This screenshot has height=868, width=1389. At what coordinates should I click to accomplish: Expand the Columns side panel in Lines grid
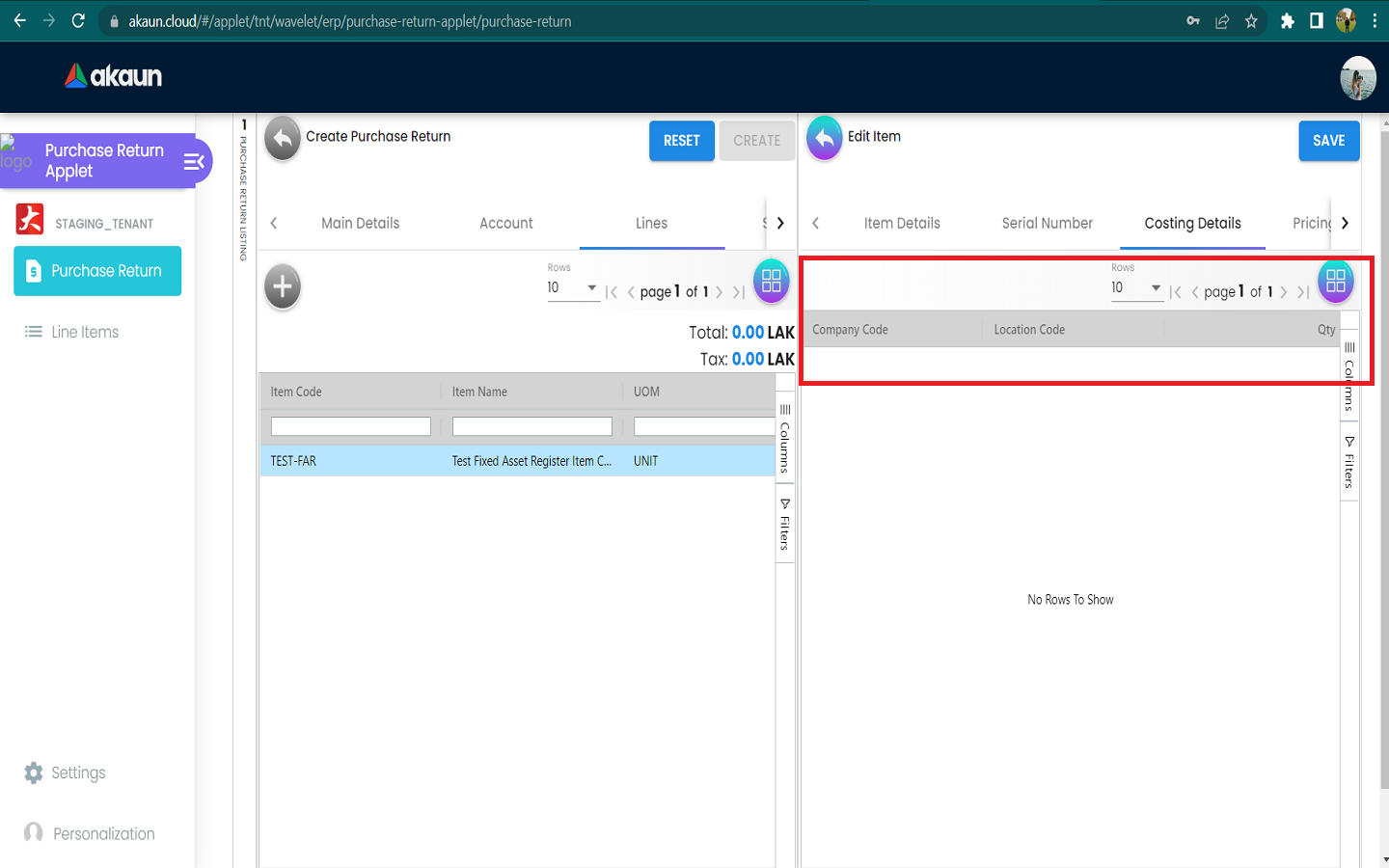[785, 440]
